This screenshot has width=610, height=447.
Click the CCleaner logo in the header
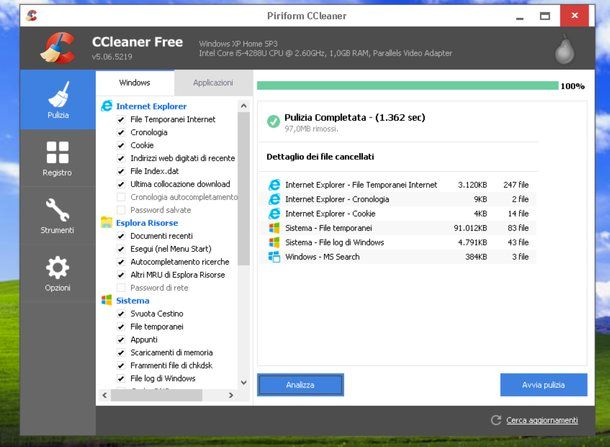tap(58, 48)
